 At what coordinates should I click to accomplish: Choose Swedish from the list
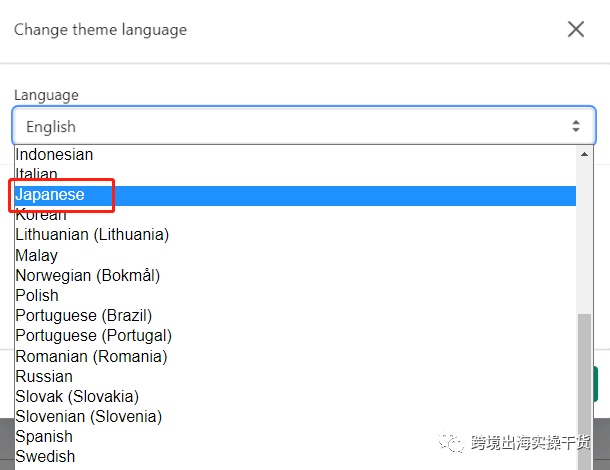(295, 457)
